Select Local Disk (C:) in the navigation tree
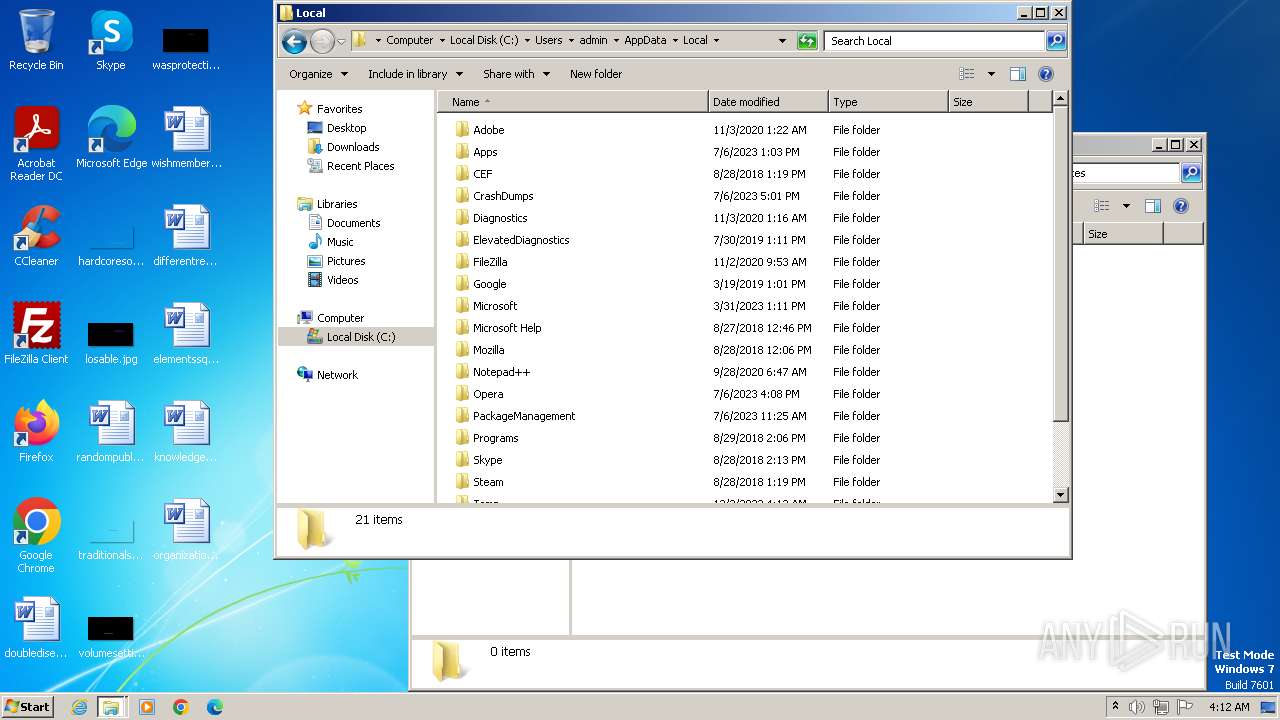1280x720 pixels. click(x=360, y=337)
